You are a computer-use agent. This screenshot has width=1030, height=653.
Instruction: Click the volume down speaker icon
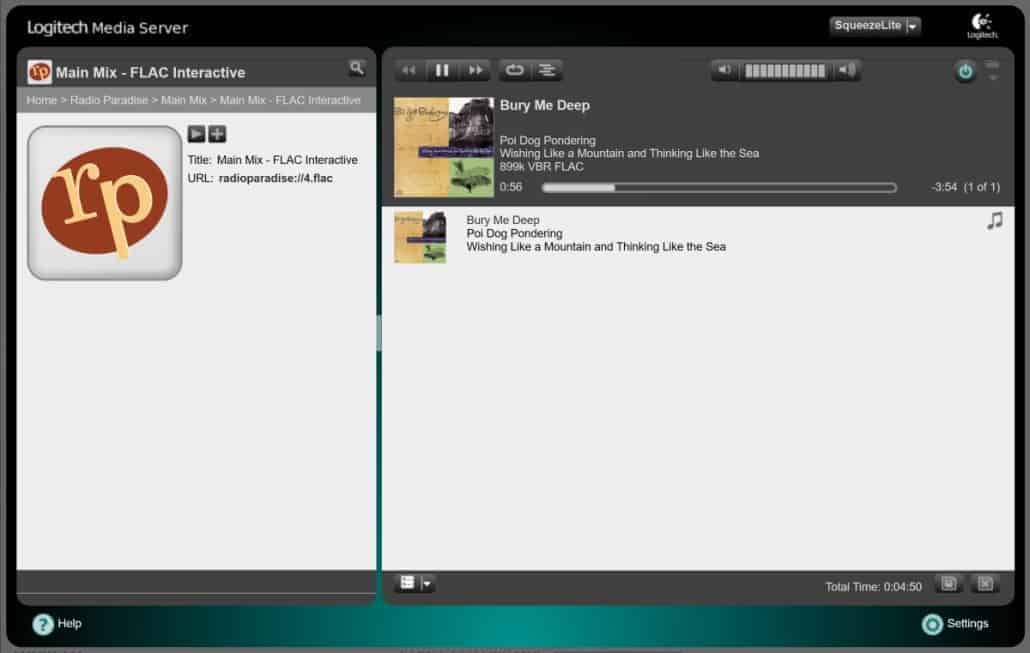pyautogui.click(x=725, y=70)
